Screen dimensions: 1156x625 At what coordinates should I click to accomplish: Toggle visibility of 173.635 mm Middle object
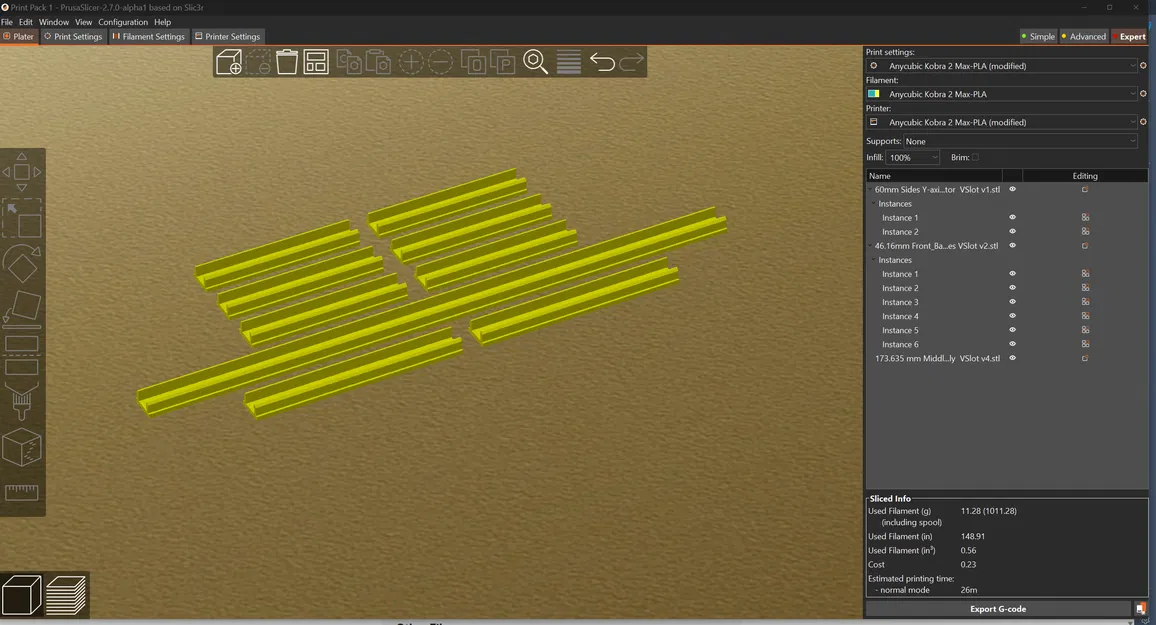(x=1012, y=358)
